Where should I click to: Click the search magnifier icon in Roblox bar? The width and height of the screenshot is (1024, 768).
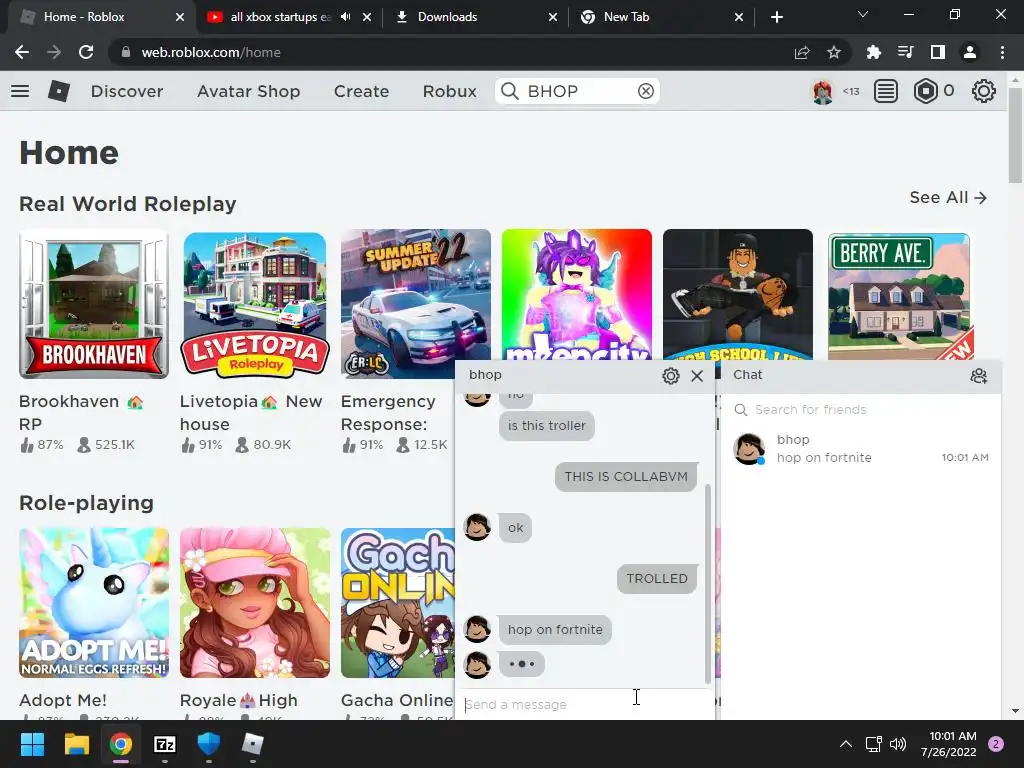click(x=510, y=91)
